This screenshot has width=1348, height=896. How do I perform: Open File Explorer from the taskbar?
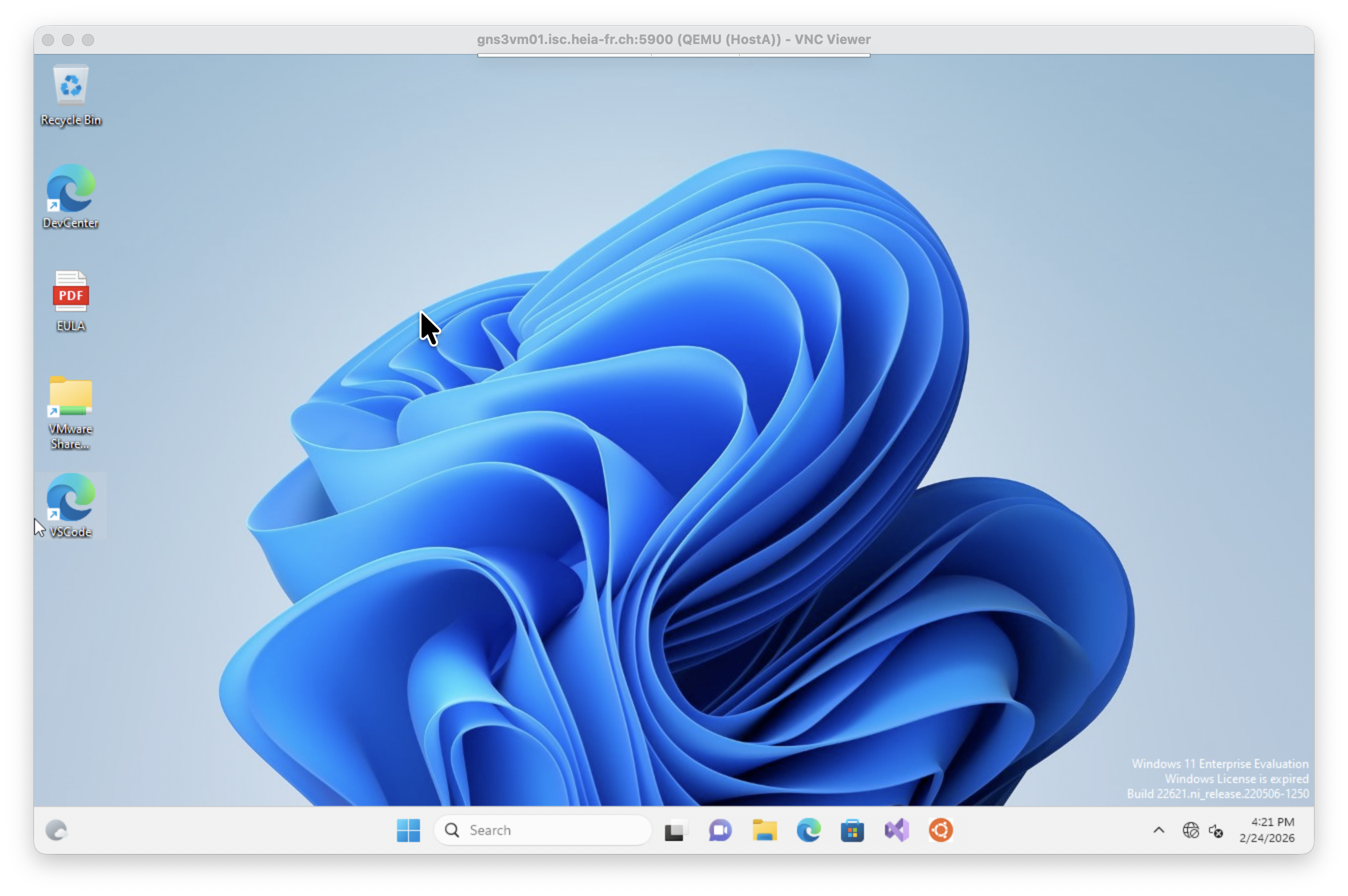tap(764, 829)
